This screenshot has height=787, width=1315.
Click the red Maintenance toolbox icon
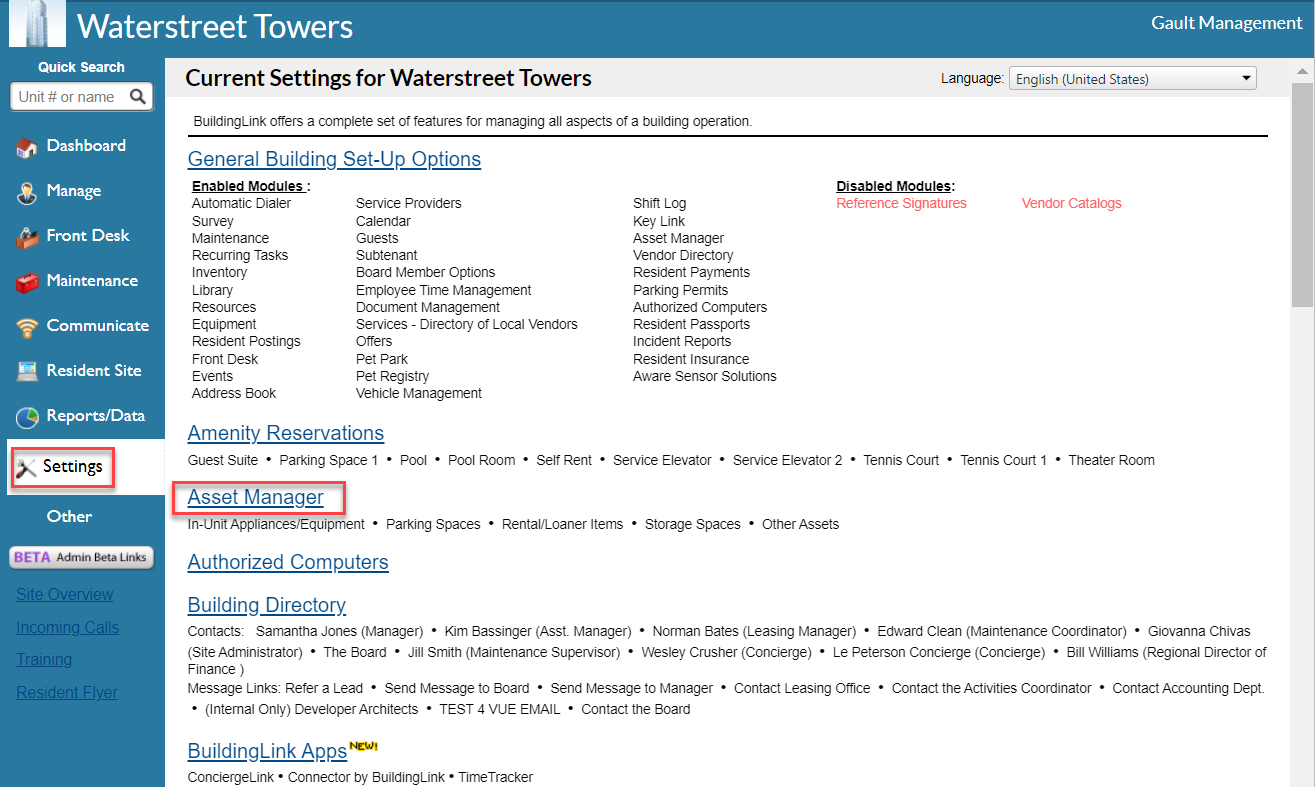click(27, 283)
